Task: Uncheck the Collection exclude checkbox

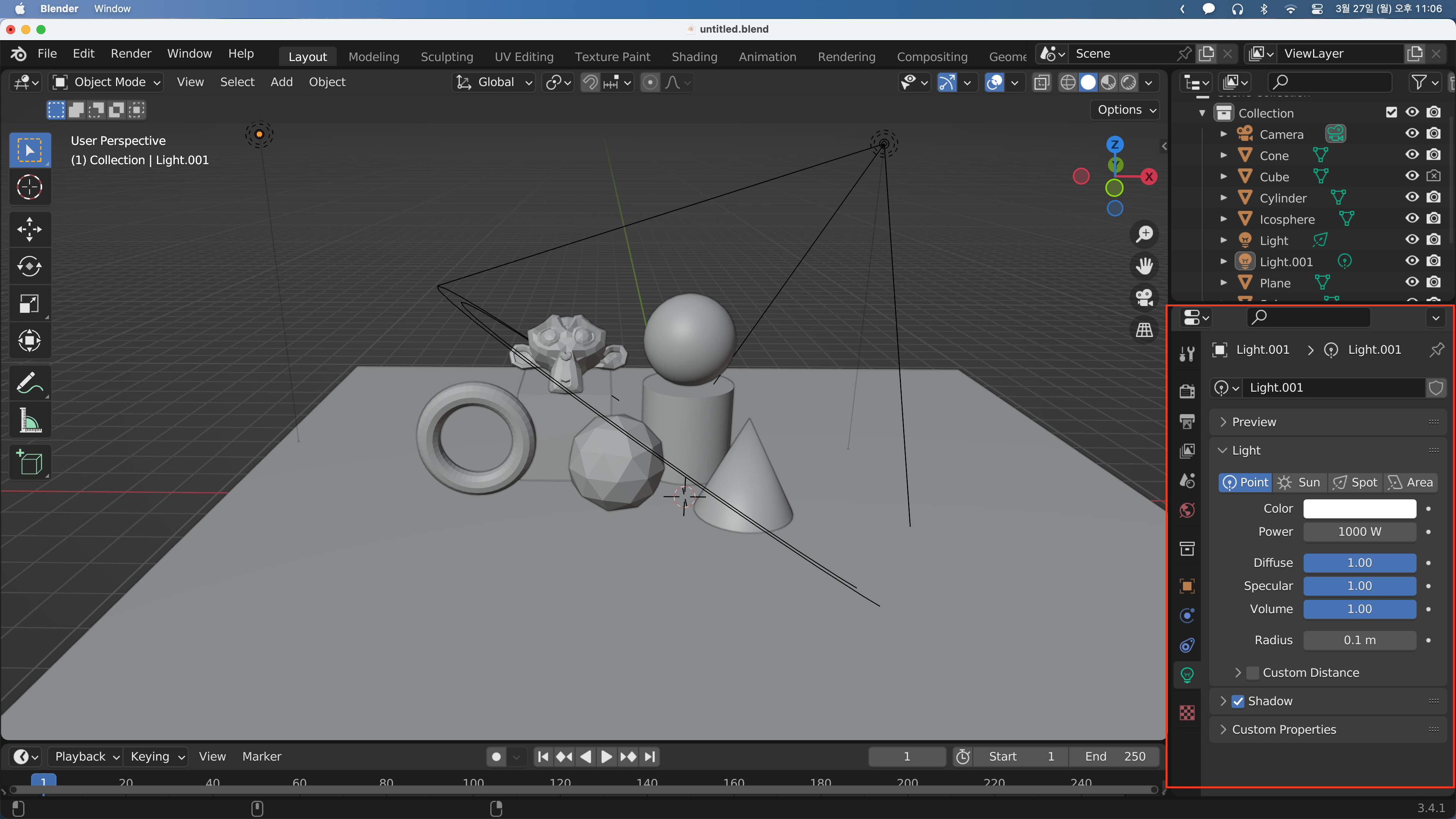Action: pyautogui.click(x=1391, y=112)
